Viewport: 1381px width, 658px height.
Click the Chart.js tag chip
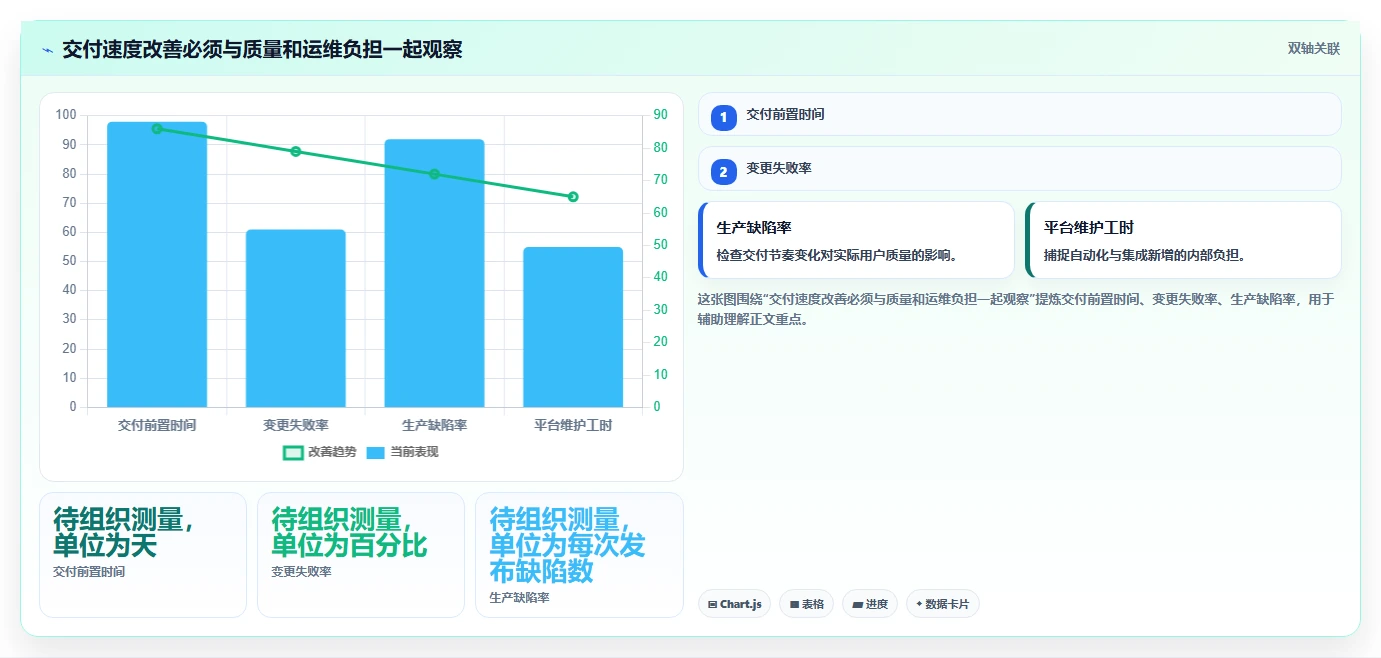point(734,604)
